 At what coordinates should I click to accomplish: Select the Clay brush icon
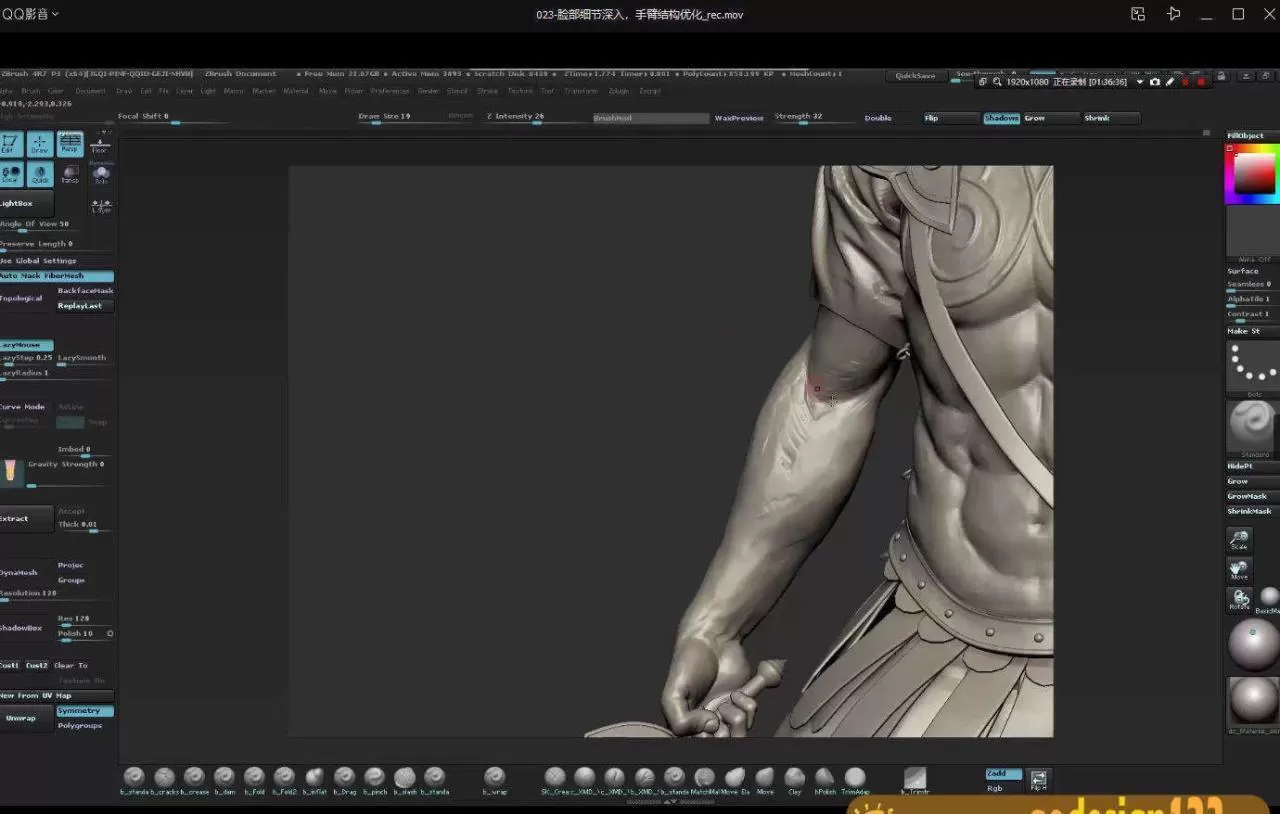point(795,778)
